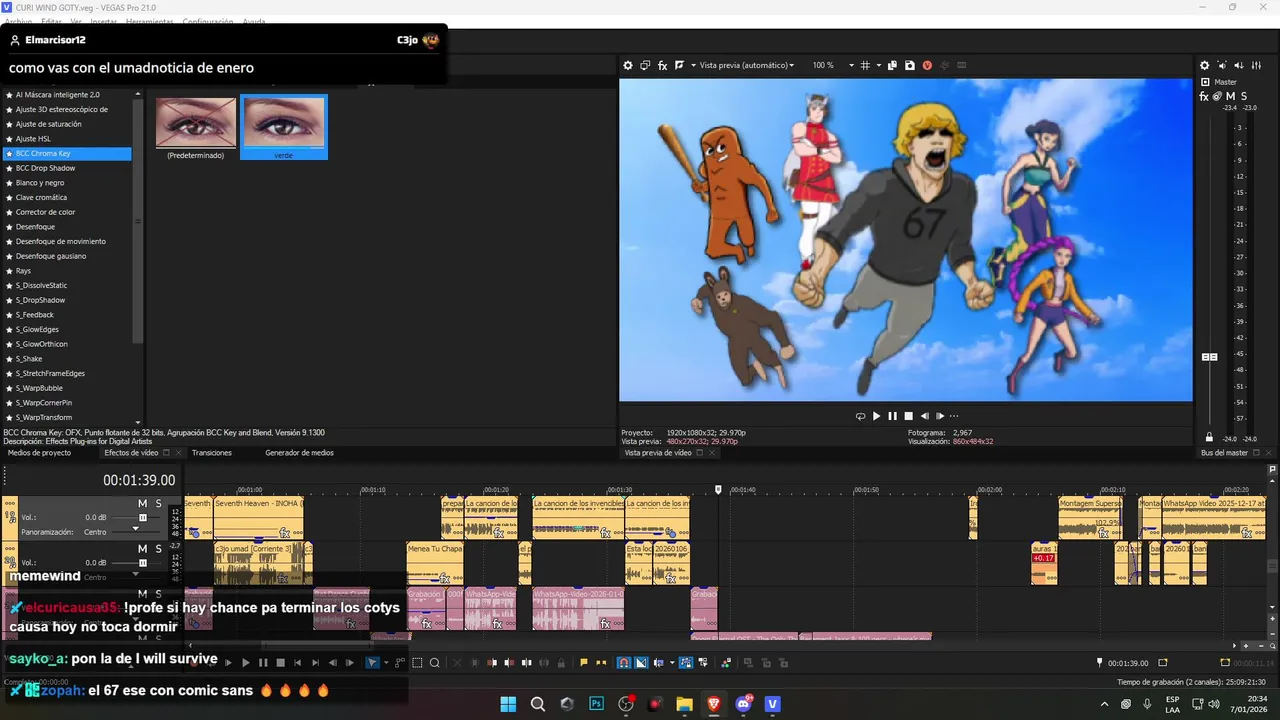Insert a marker with yellow flag icon

(x=583, y=662)
